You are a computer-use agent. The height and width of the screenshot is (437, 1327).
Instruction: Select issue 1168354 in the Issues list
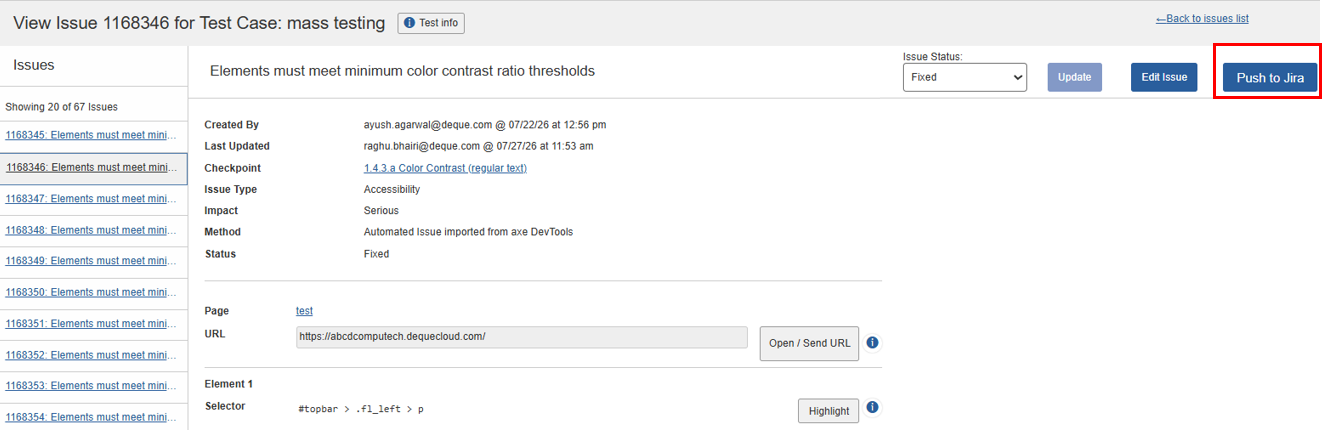point(91,417)
